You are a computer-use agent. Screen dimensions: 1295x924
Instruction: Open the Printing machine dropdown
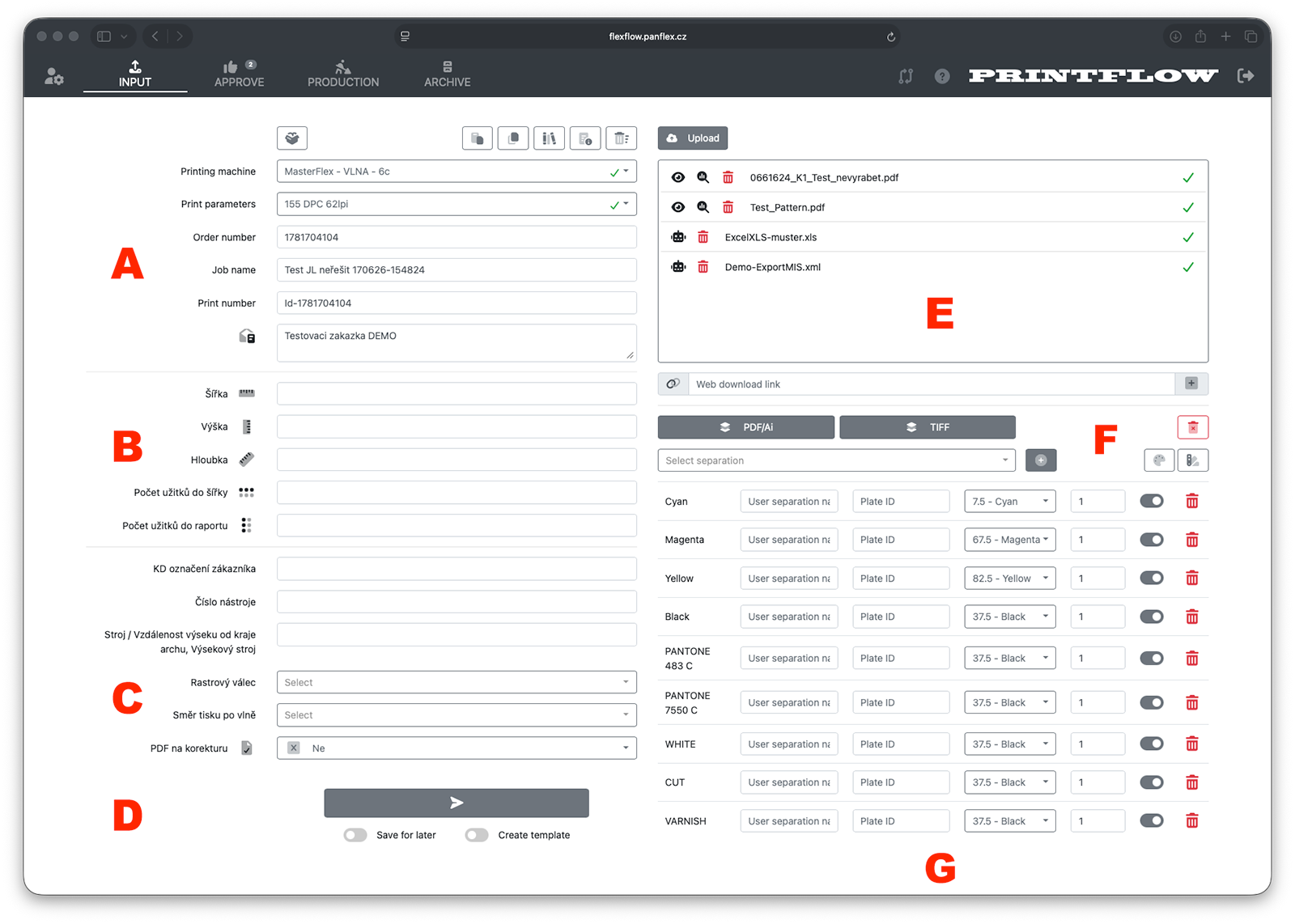click(x=456, y=172)
